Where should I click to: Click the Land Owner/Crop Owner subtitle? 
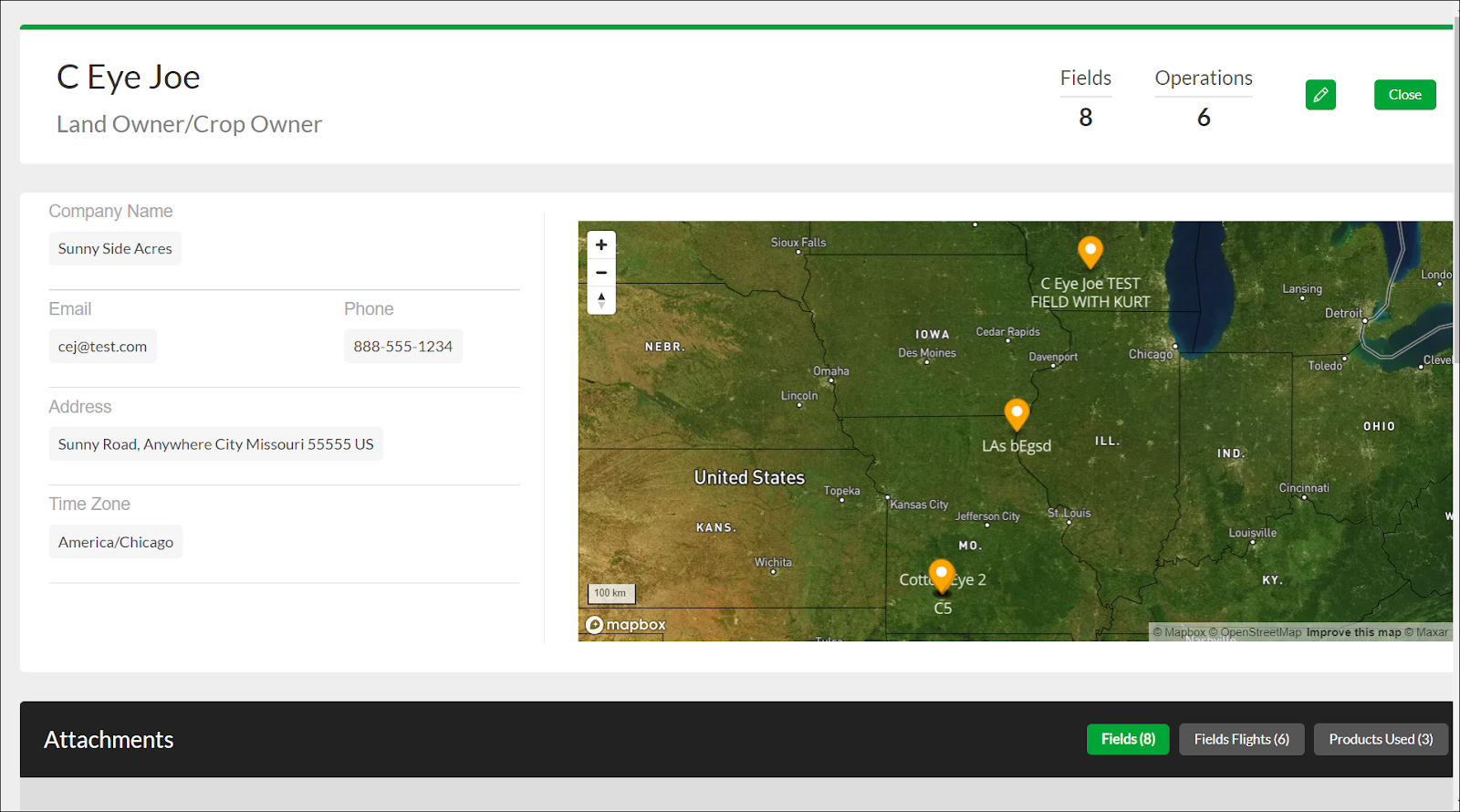click(x=189, y=124)
